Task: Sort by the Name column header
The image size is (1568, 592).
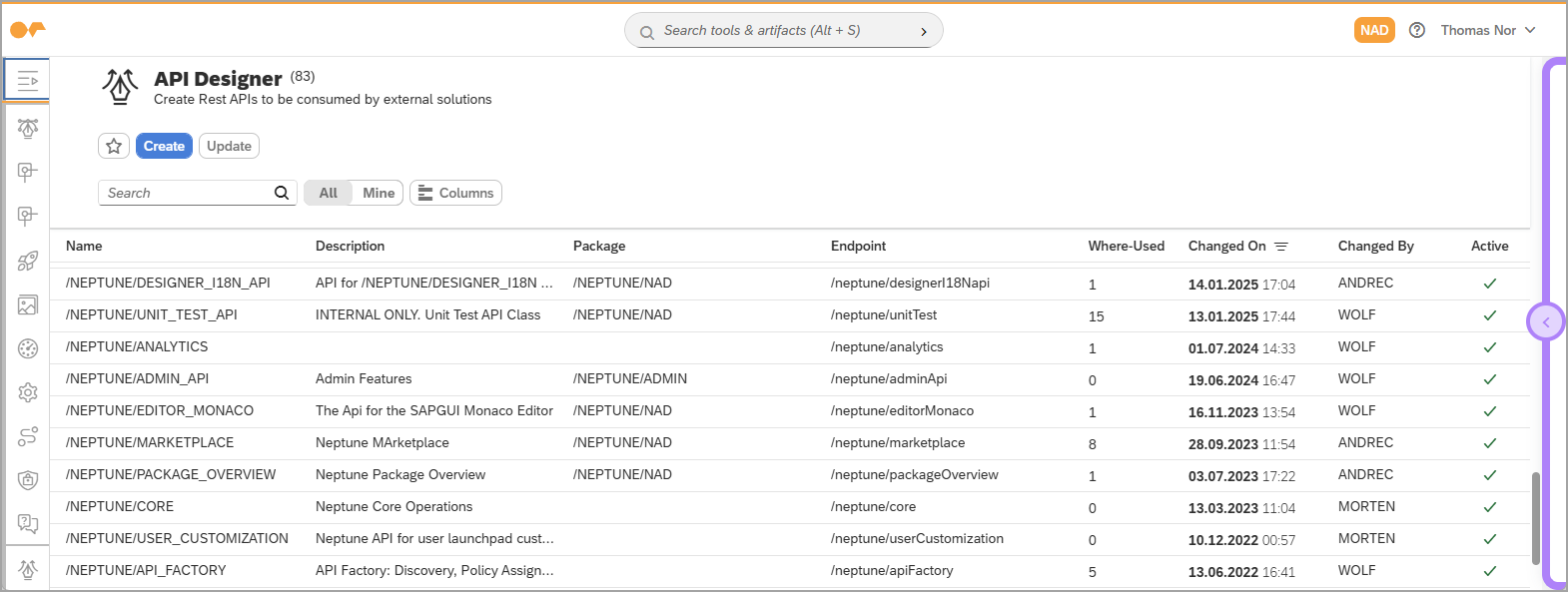Action: (84, 246)
